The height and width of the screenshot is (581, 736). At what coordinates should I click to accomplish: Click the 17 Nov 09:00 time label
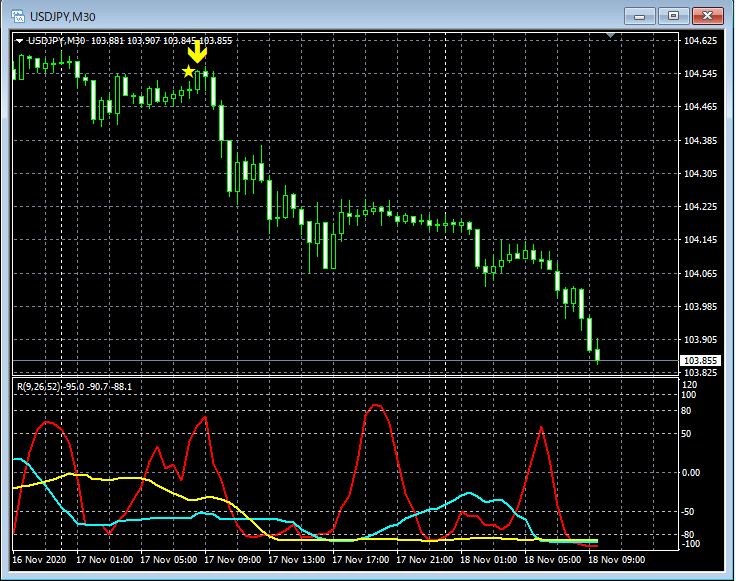coord(232,559)
